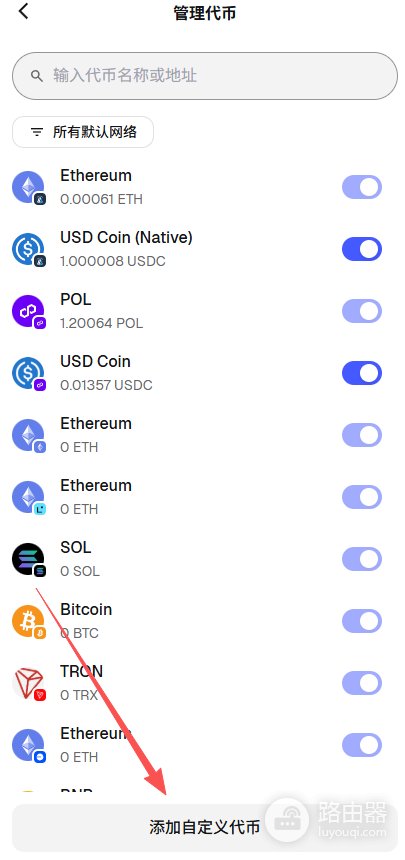Click the orange Bitcoin token icon
Image resolution: width=405 pixels, height=860 pixels.
[x=29, y=621]
